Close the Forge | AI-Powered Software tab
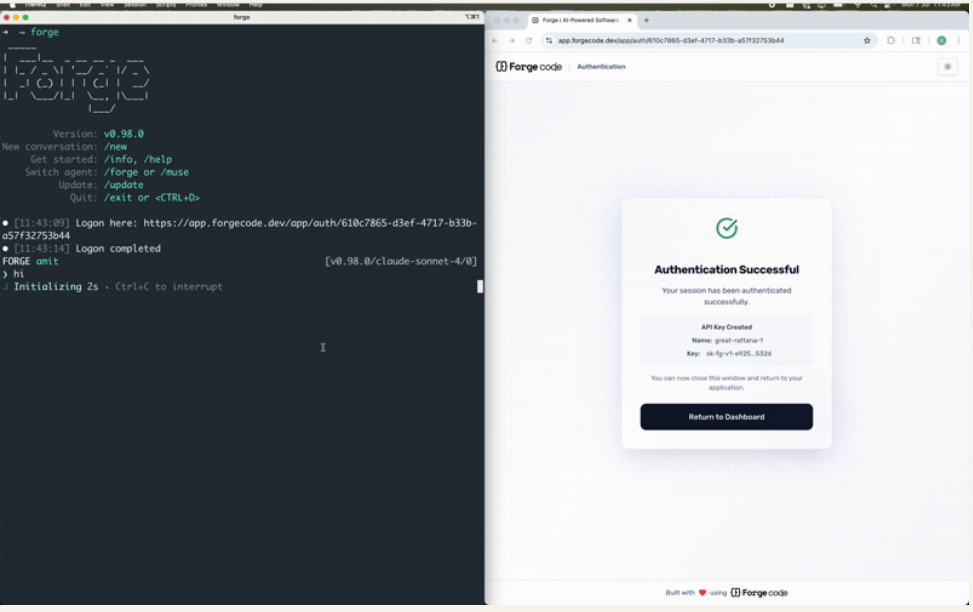Image resolution: width=973 pixels, height=612 pixels. click(x=629, y=20)
